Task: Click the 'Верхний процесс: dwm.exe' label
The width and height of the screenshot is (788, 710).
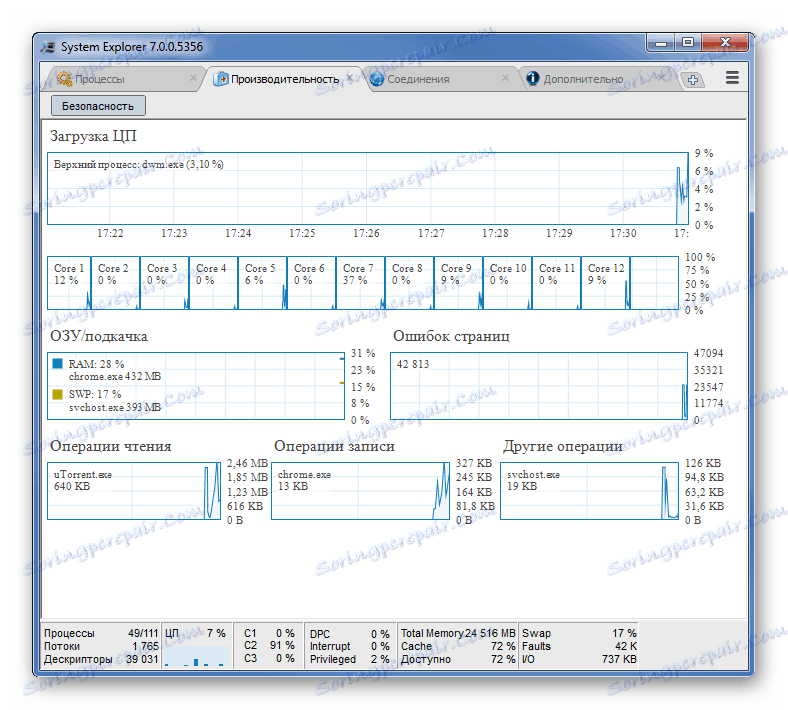Action: point(138,164)
